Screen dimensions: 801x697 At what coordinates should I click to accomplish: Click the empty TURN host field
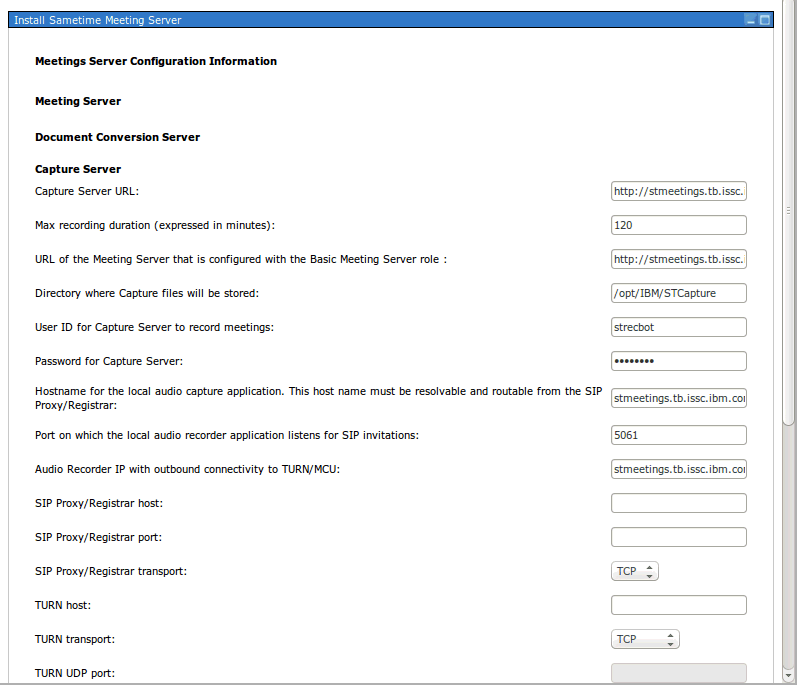(x=678, y=605)
